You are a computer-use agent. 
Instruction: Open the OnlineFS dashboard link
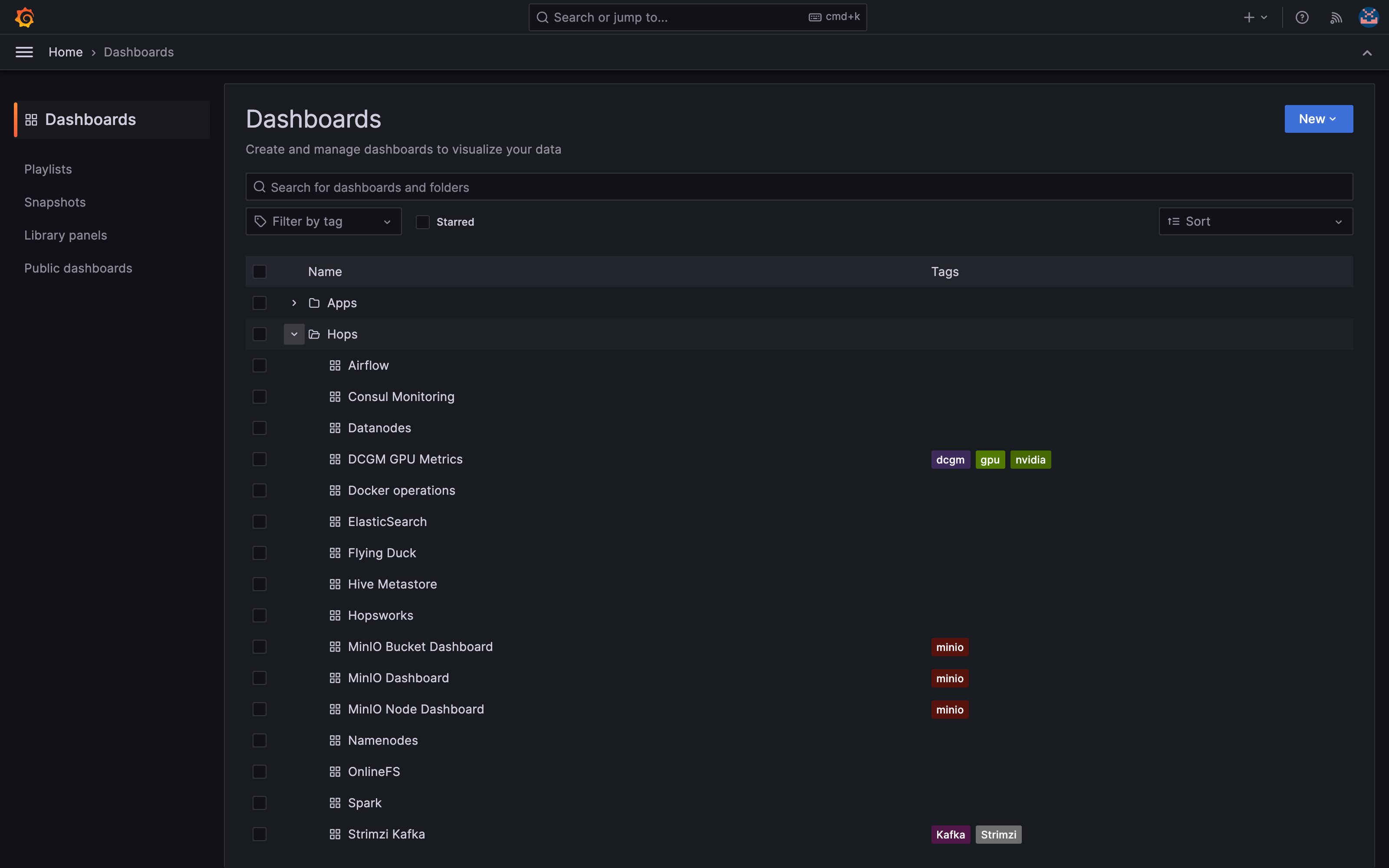pyautogui.click(x=374, y=772)
